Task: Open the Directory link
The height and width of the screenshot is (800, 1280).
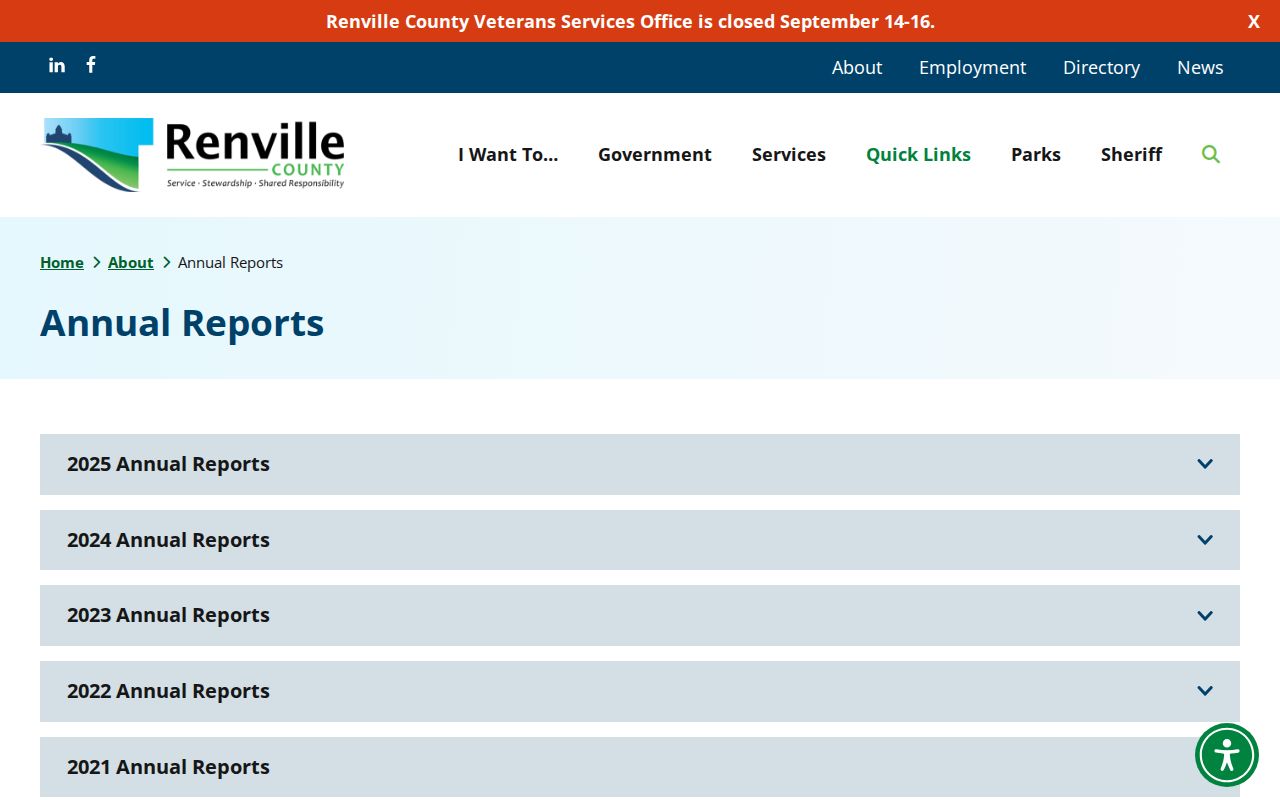Action: tap(1101, 67)
